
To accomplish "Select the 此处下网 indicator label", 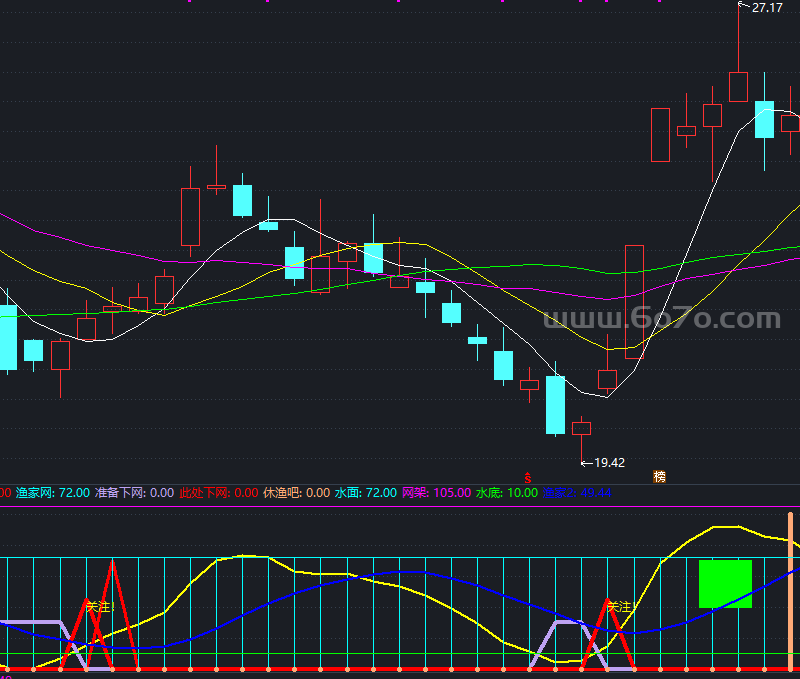I will [219, 493].
